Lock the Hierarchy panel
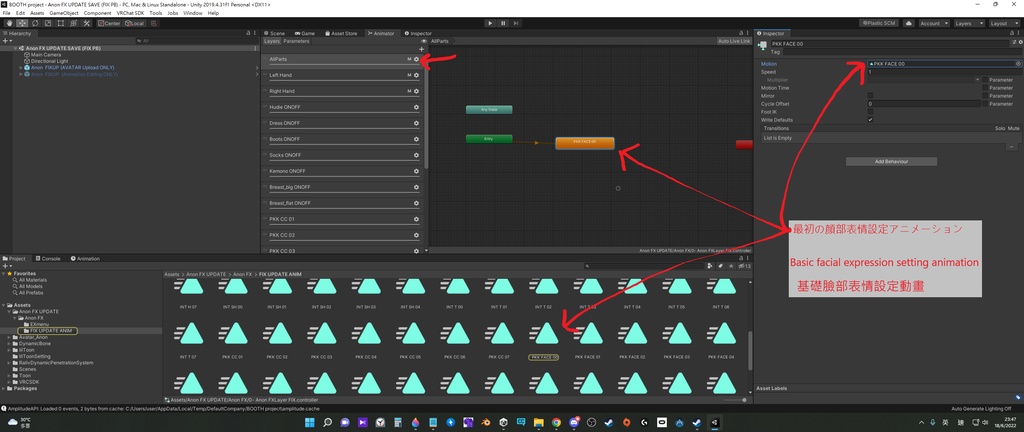This screenshot has height=432, width=1024. [248, 33]
